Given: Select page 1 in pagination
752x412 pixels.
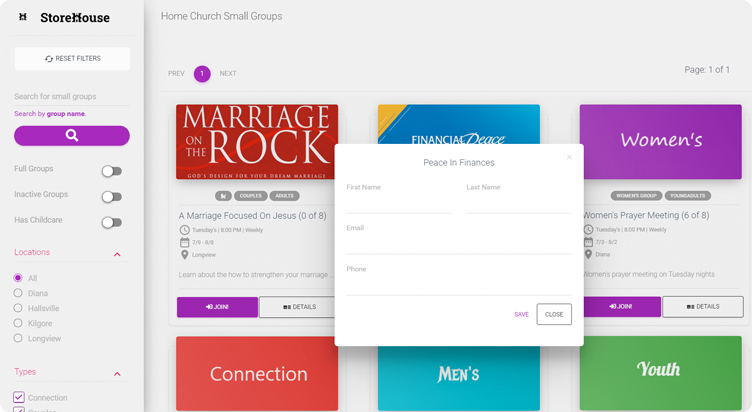Looking at the screenshot, I should point(202,73).
